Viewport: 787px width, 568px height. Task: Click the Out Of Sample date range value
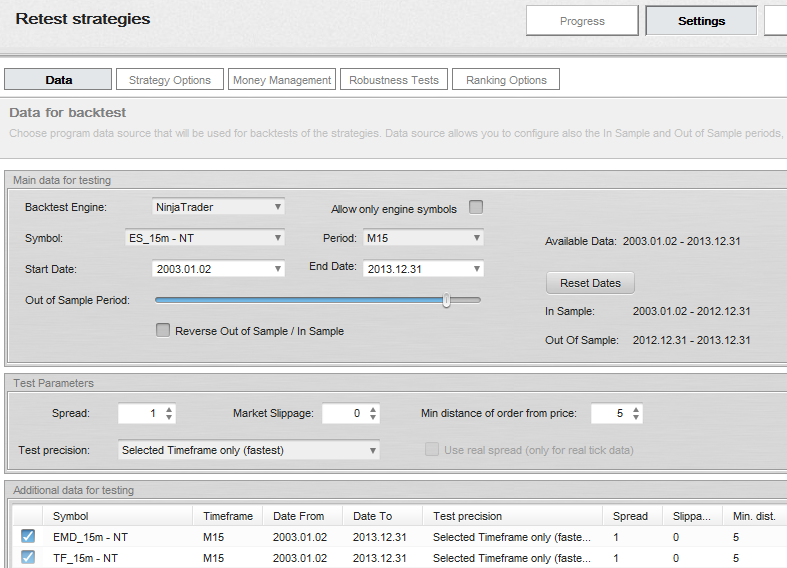[x=691, y=340]
